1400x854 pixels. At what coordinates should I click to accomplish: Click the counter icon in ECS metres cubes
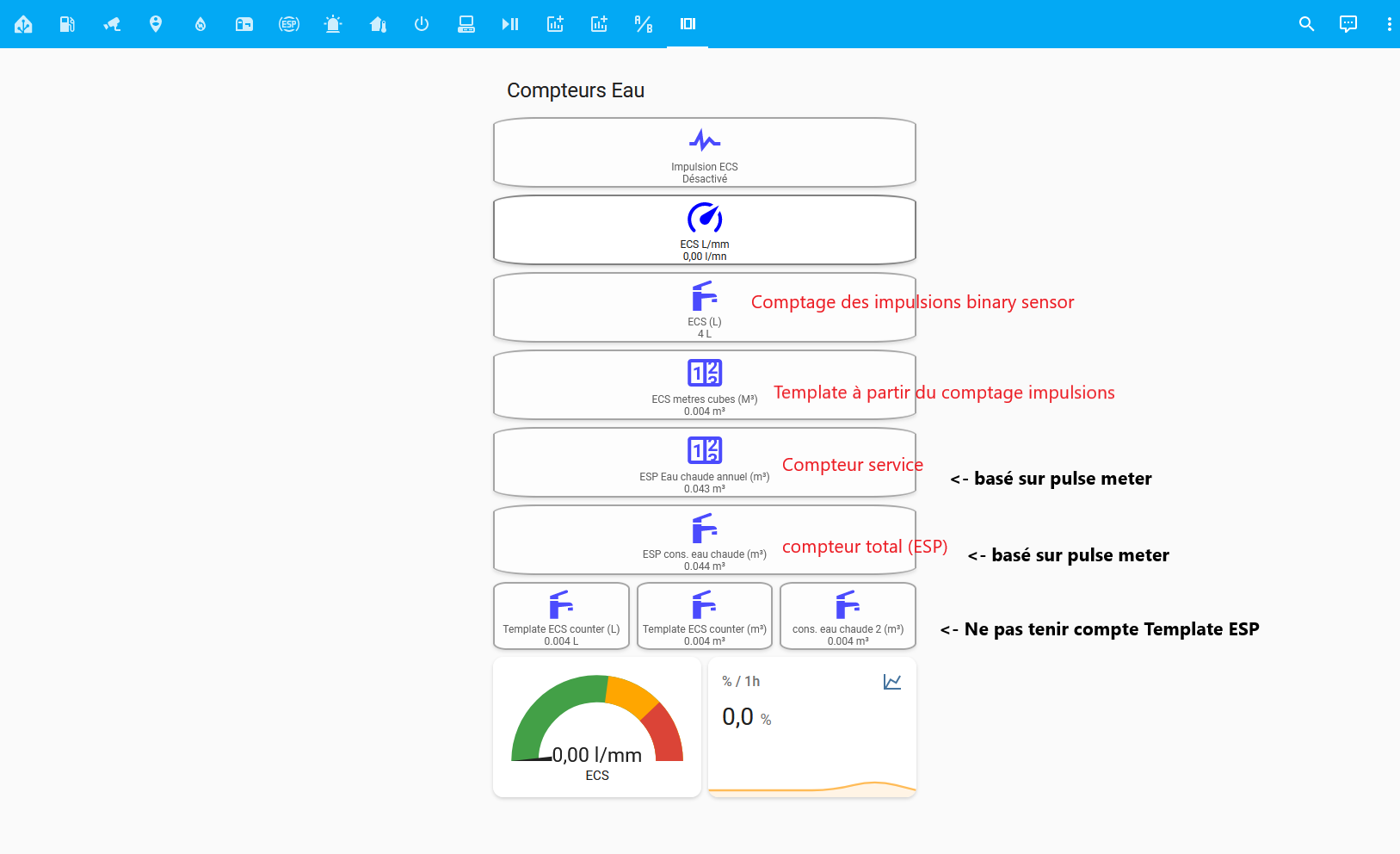click(x=705, y=373)
